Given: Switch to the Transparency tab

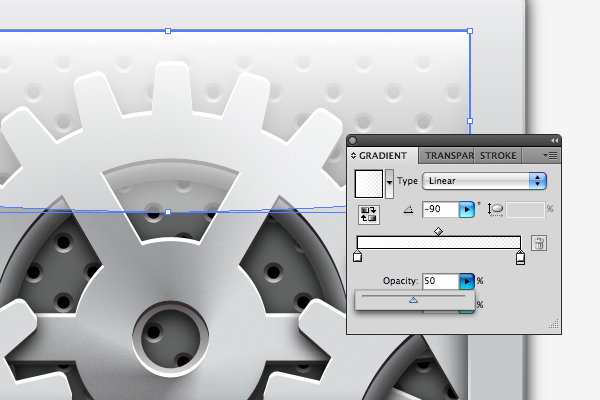Looking at the screenshot, I should (x=449, y=156).
